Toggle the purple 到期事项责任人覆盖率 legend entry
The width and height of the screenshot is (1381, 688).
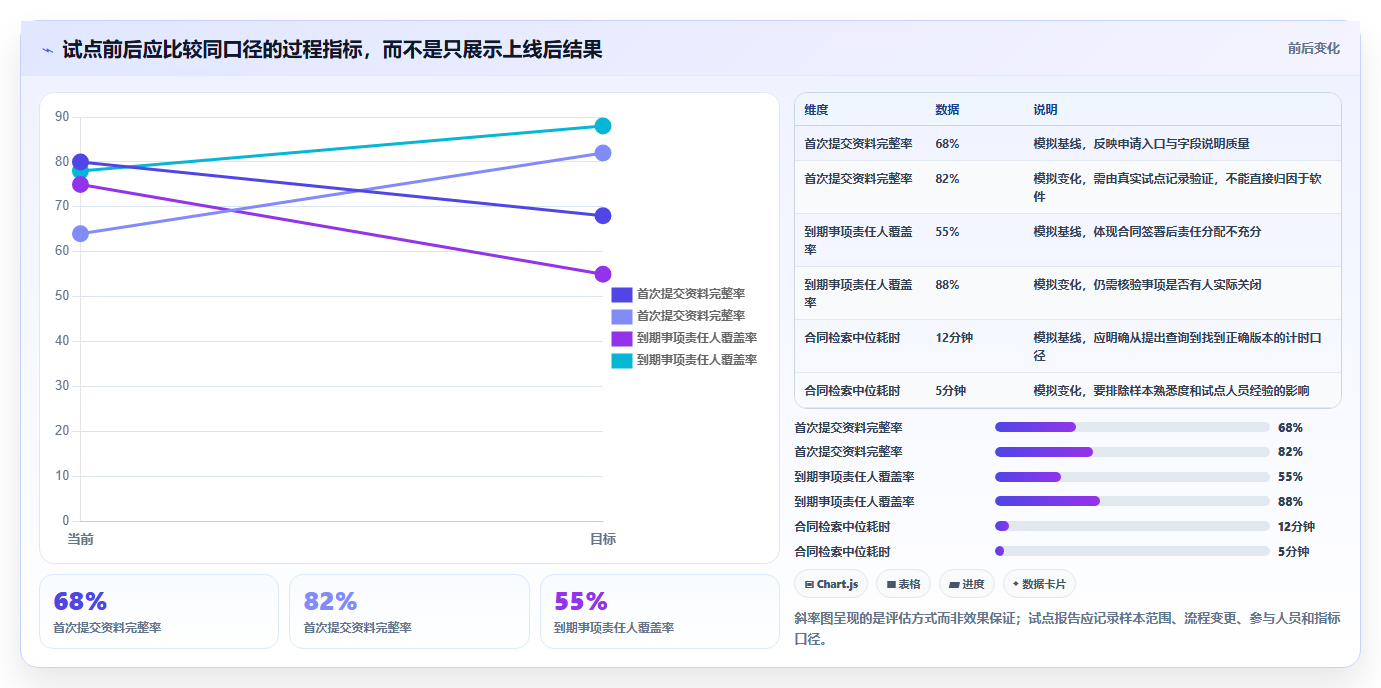point(684,338)
